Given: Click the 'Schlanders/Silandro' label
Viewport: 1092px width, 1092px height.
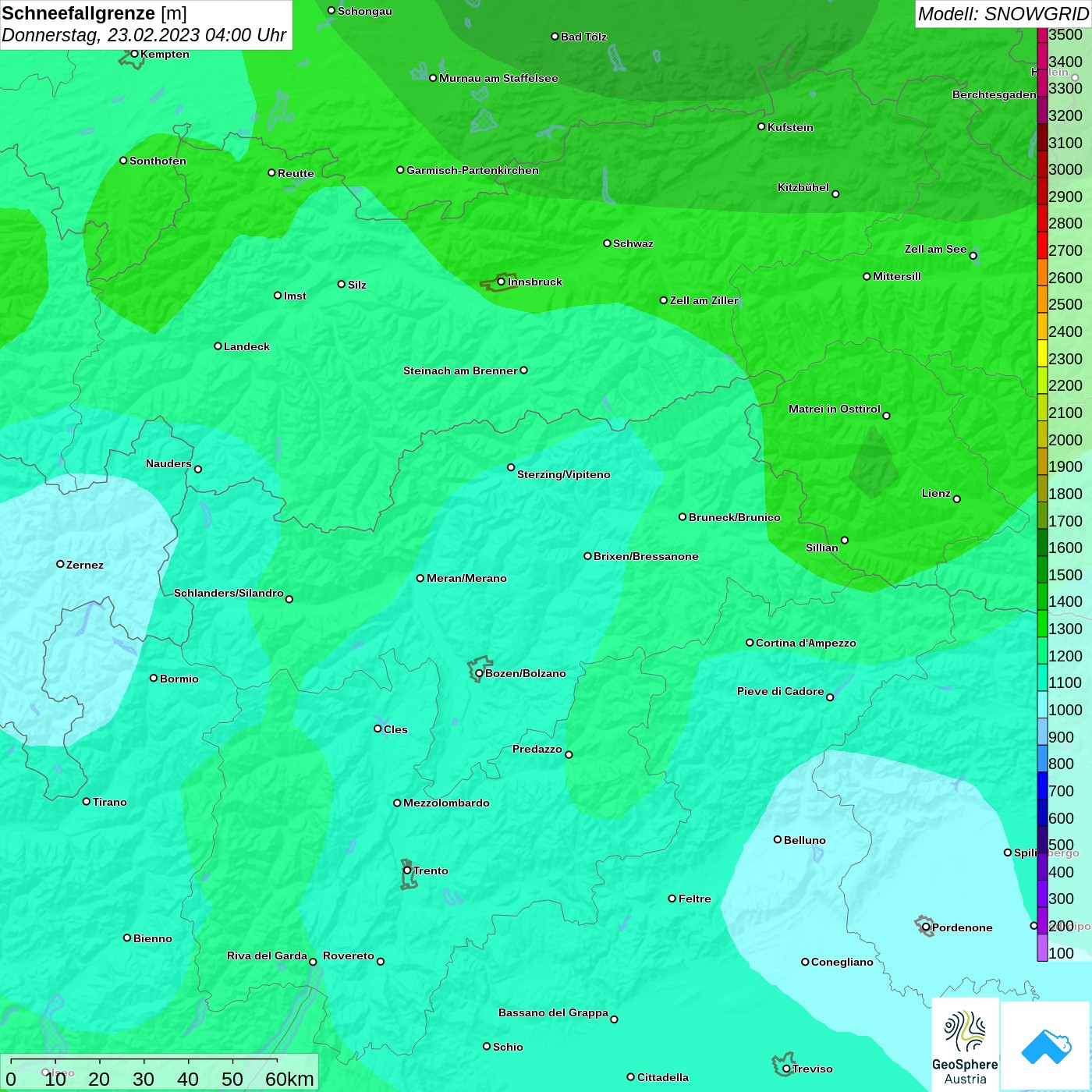Looking at the screenshot, I should click(229, 593).
